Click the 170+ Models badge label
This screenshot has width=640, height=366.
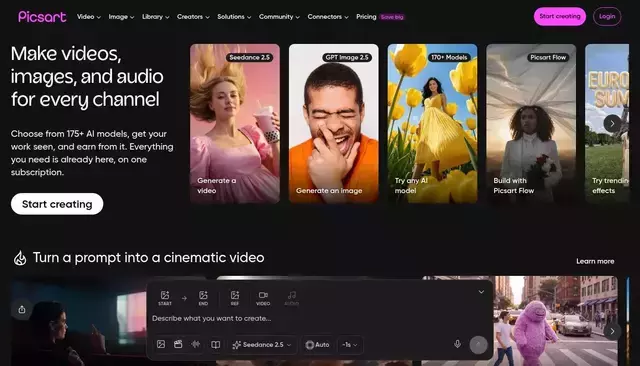click(x=449, y=58)
